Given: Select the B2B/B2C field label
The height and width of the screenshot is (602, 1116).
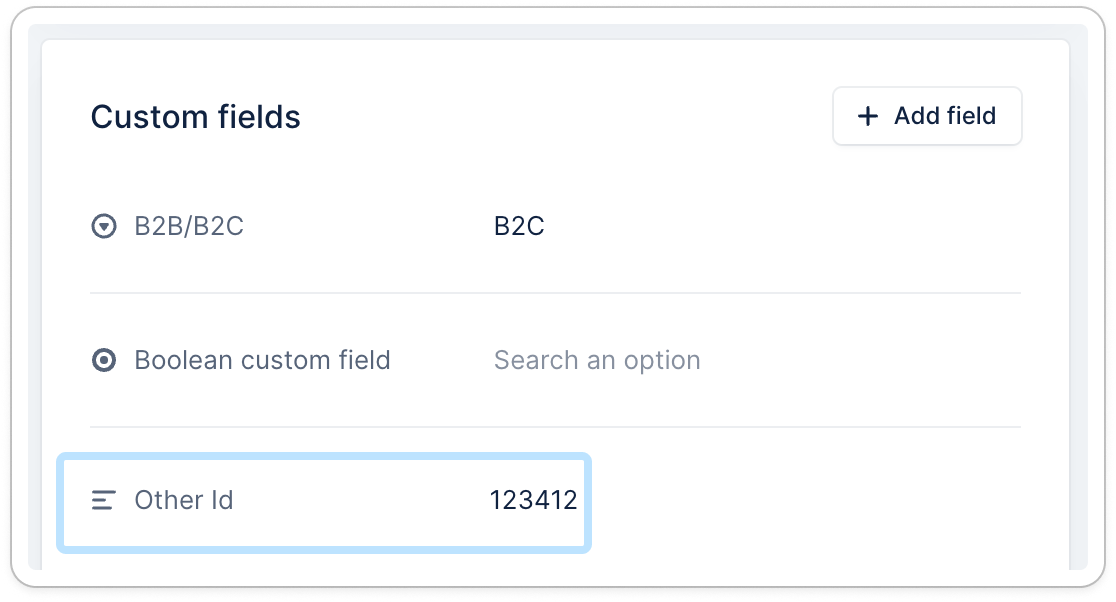Looking at the screenshot, I should pos(189,227).
